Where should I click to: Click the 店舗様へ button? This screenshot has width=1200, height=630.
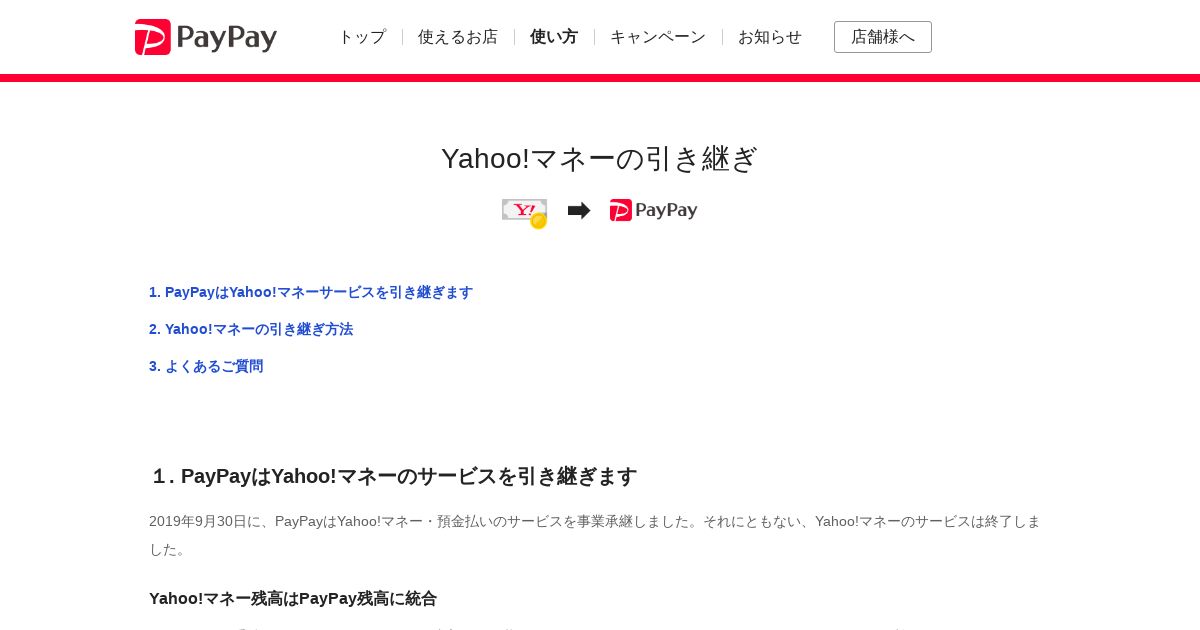click(883, 37)
